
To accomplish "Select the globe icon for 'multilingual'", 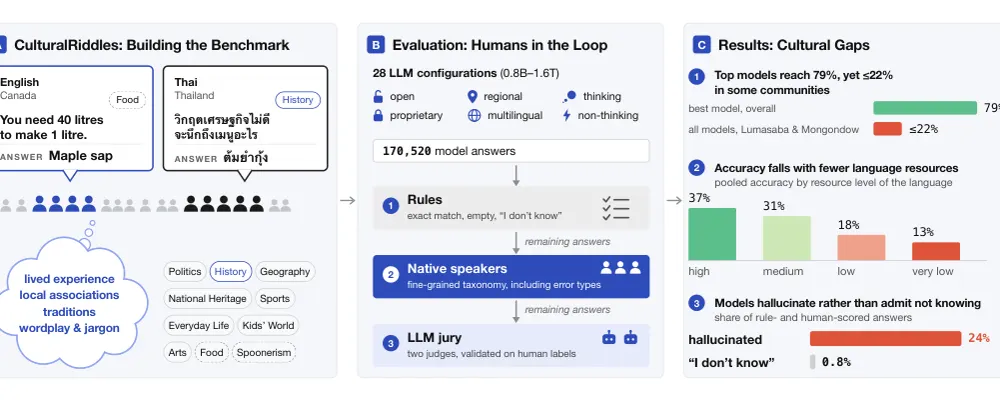I will tap(473, 115).
